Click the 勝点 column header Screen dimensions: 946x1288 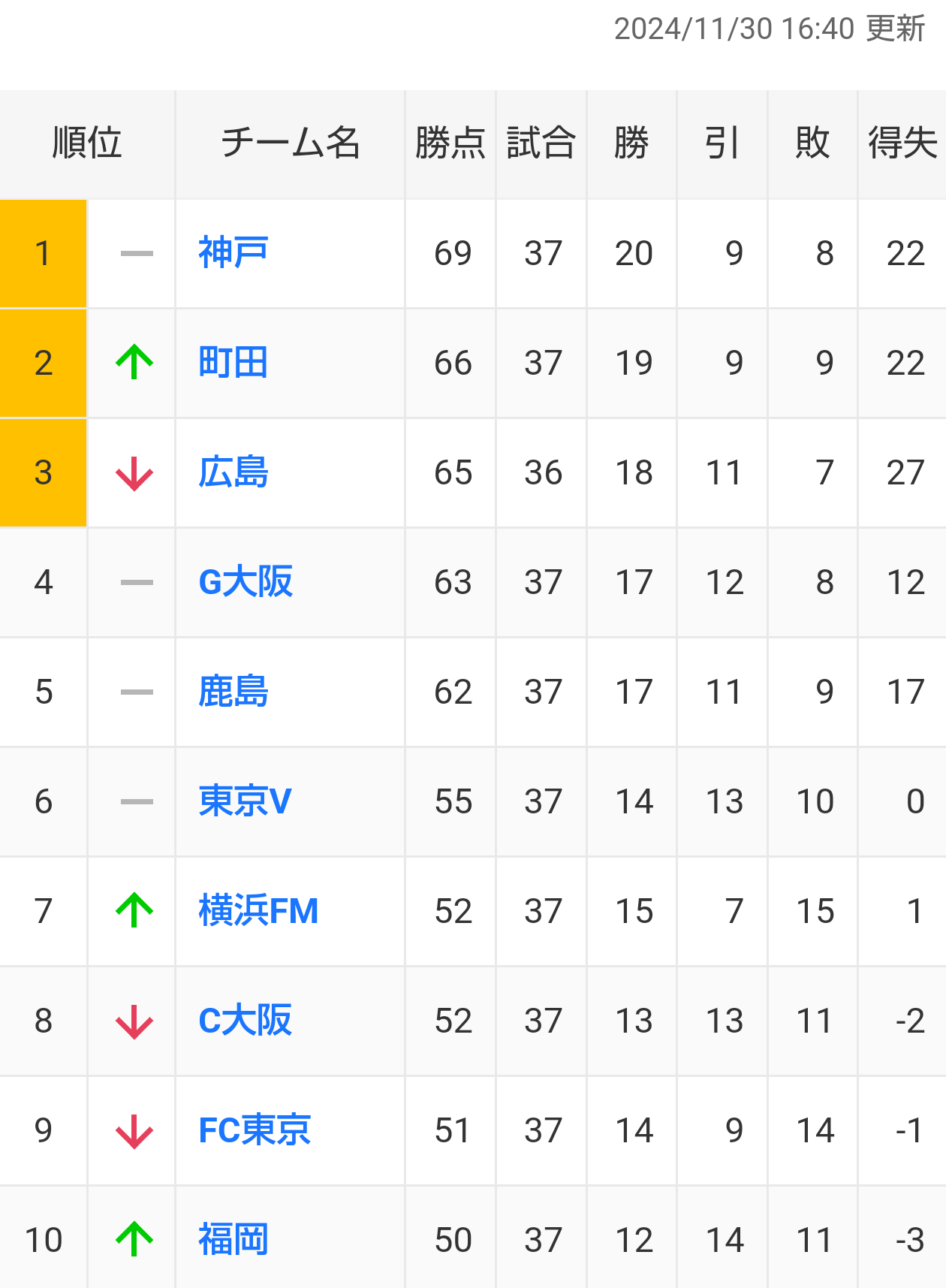tap(450, 143)
